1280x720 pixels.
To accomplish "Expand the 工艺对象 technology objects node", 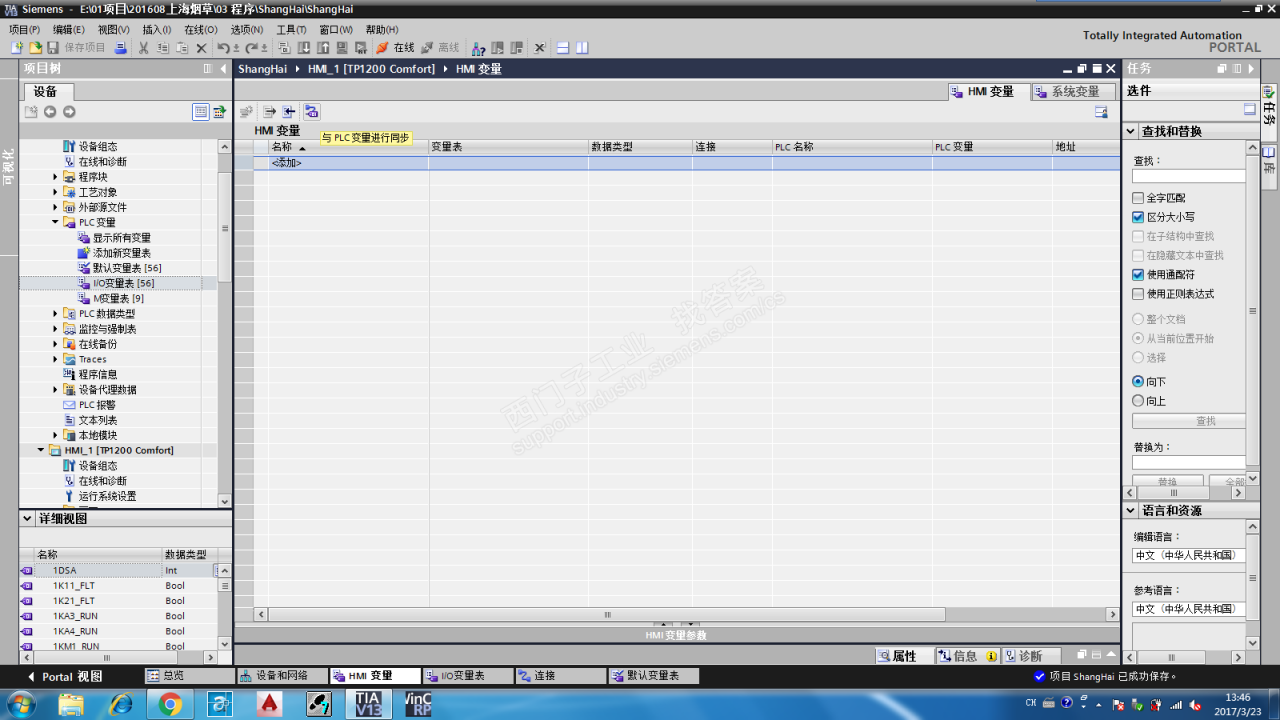I will click(x=56, y=192).
